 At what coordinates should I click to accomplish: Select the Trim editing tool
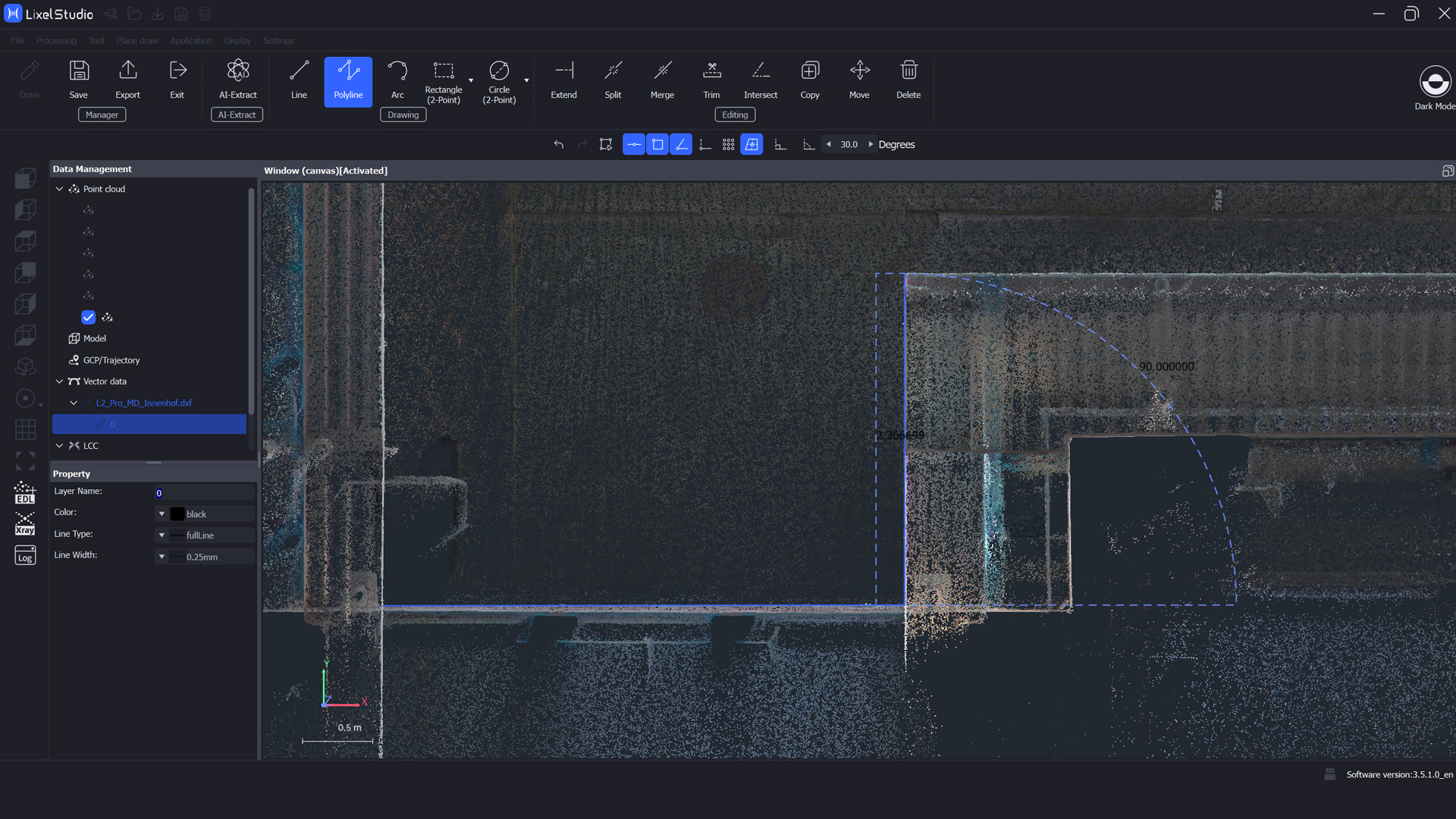pyautogui.click(x=711, y=80)
